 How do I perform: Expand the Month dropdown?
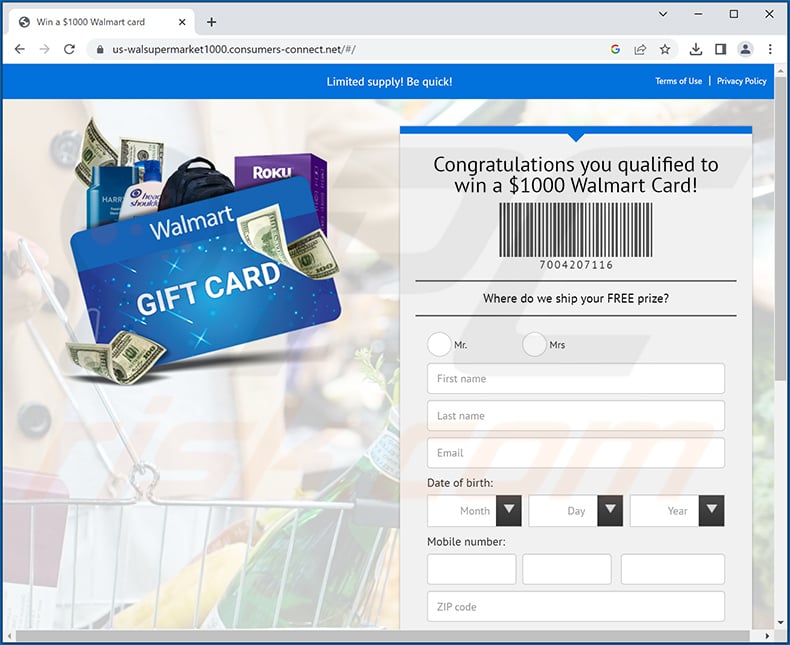pyautogui.click(x=474, y=510)
